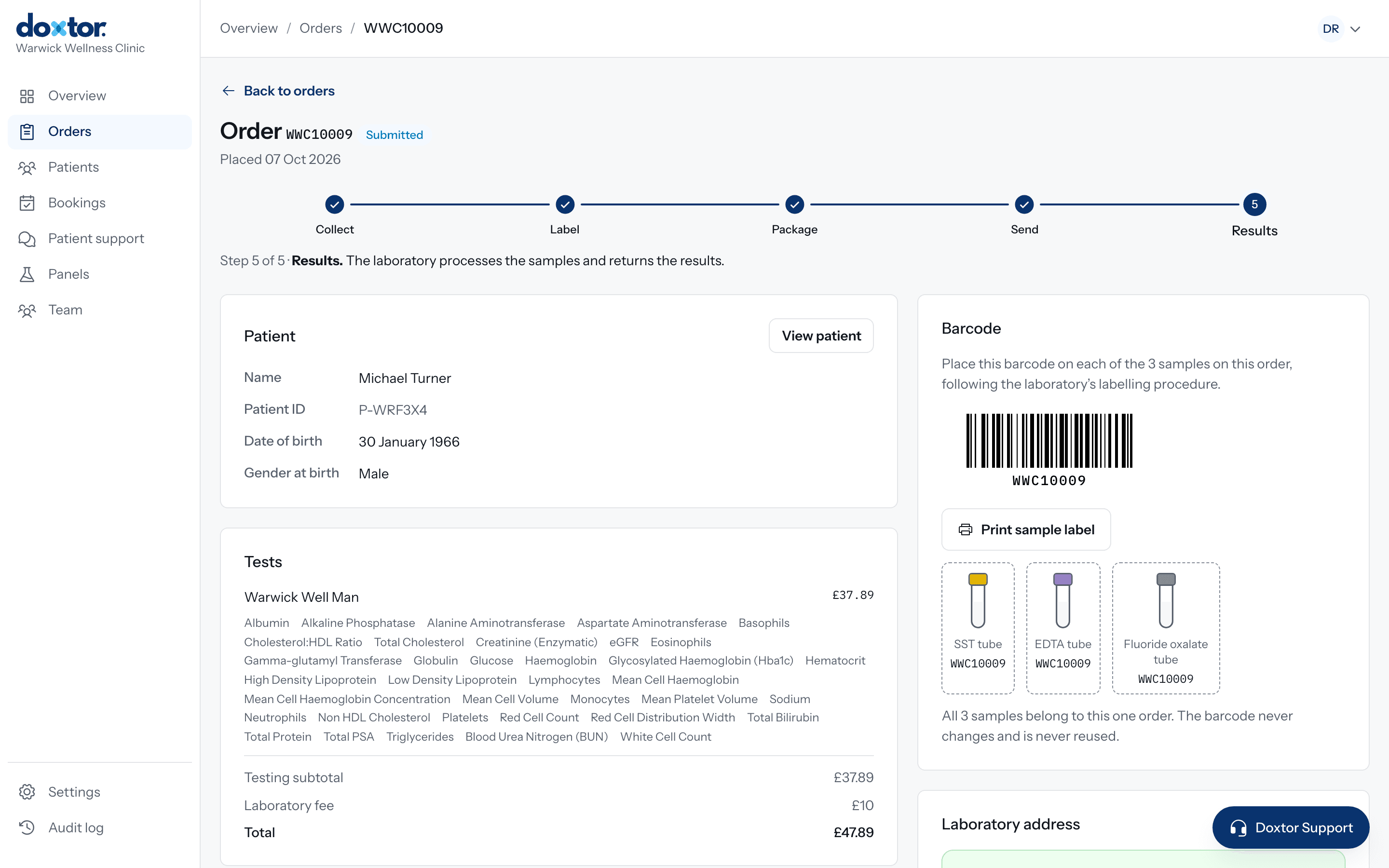Click the Orders breadcrumb link
Screen dimensions: 1389x868
(x=320, y=28)
